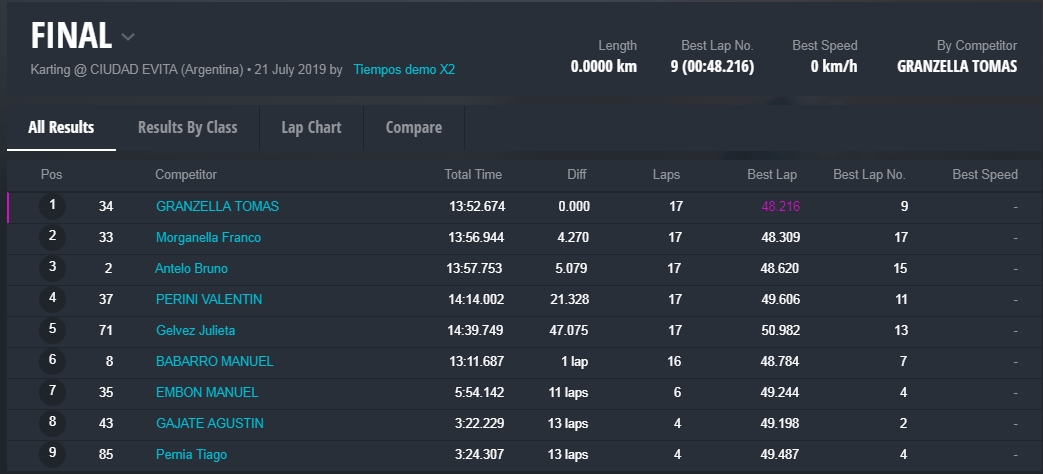Click the Best Lap column header
The image size is (1043, 474).
(x=772, y=174)
